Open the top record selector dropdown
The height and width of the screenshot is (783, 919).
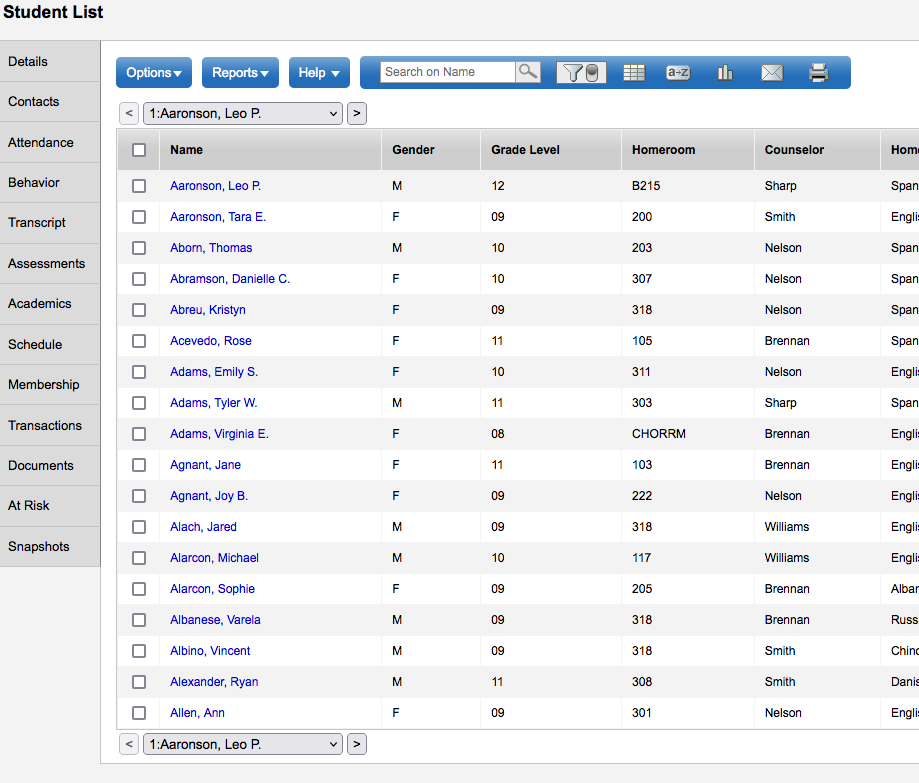[x=243, y=114]
